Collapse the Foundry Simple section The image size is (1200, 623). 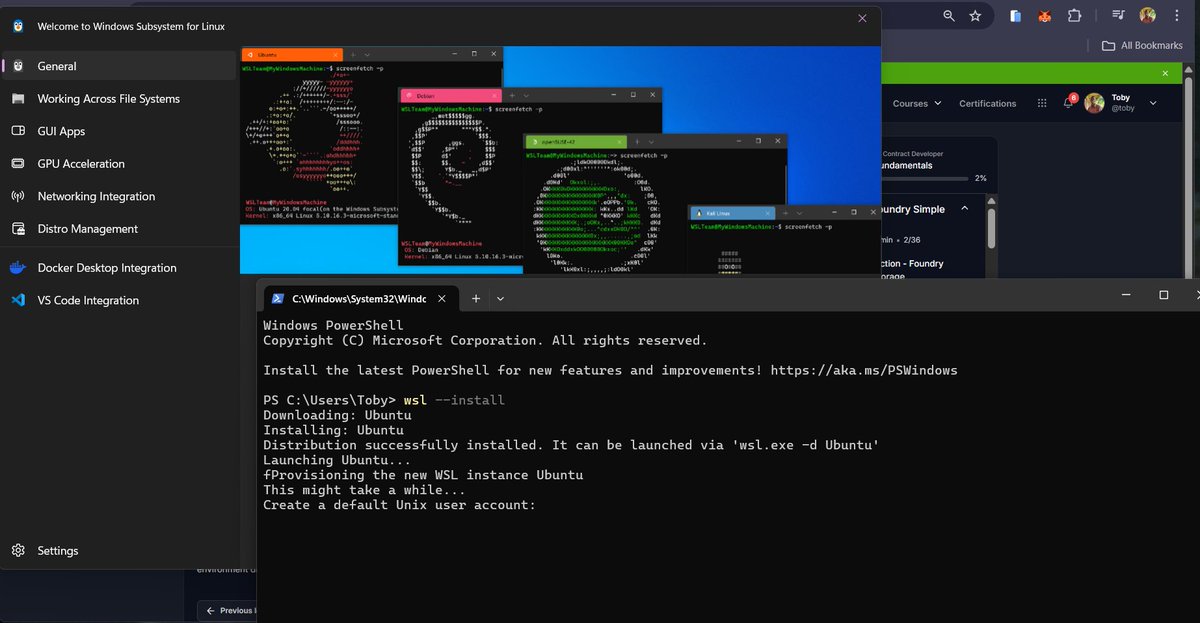coord(965,209)
